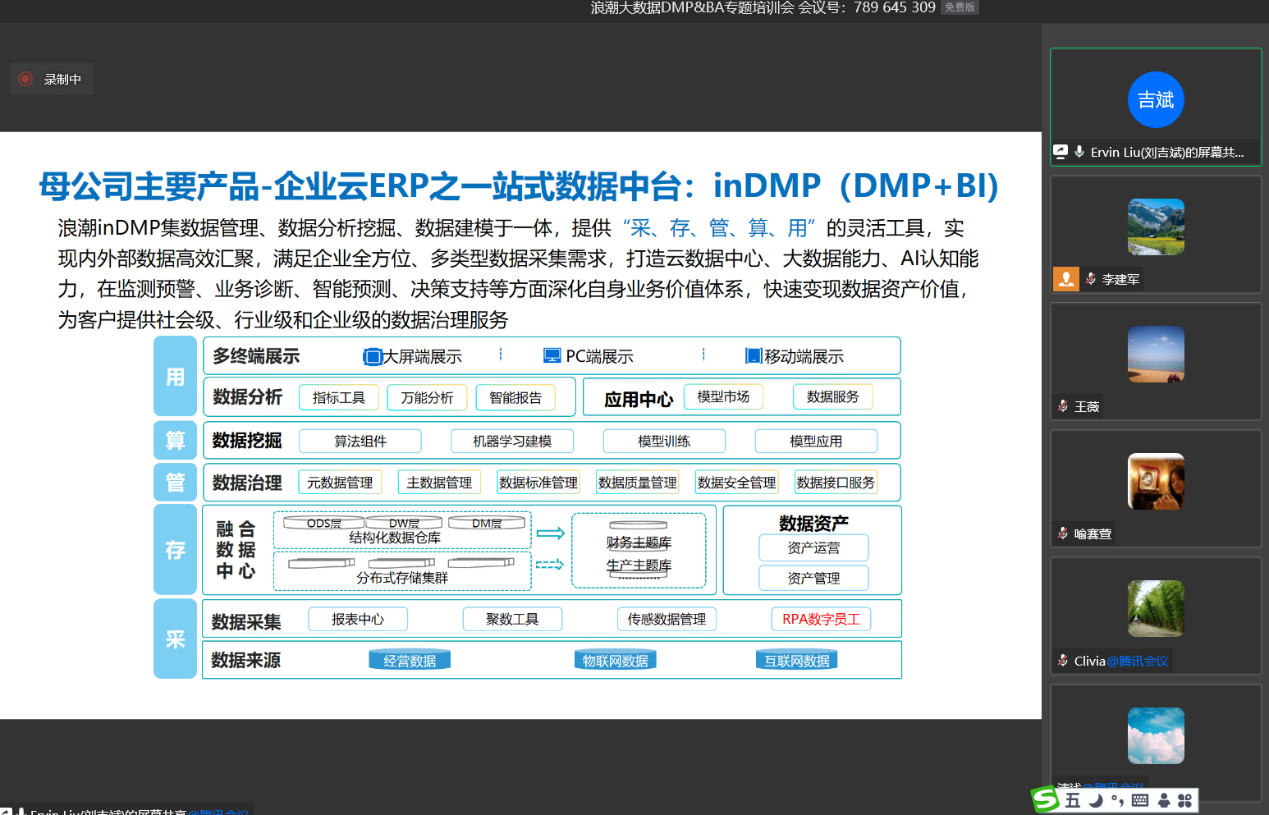Toggle Sogou Wubi input mode (五)
The height and width of the screenshot is (815, 1269).
click(1072, 800)
